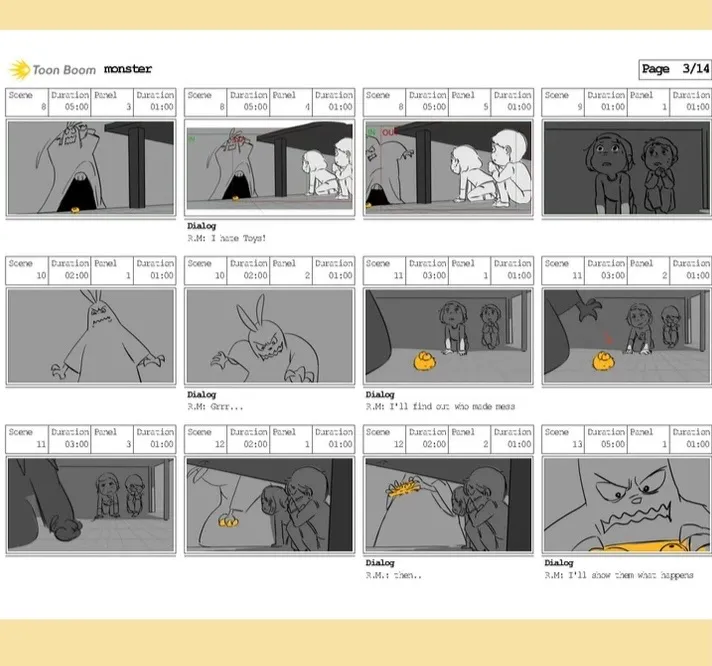Click Scene 8 Panel 5 kids hiding thumbnail
This screenshot has height=666, width=712.
click(448, 168)
